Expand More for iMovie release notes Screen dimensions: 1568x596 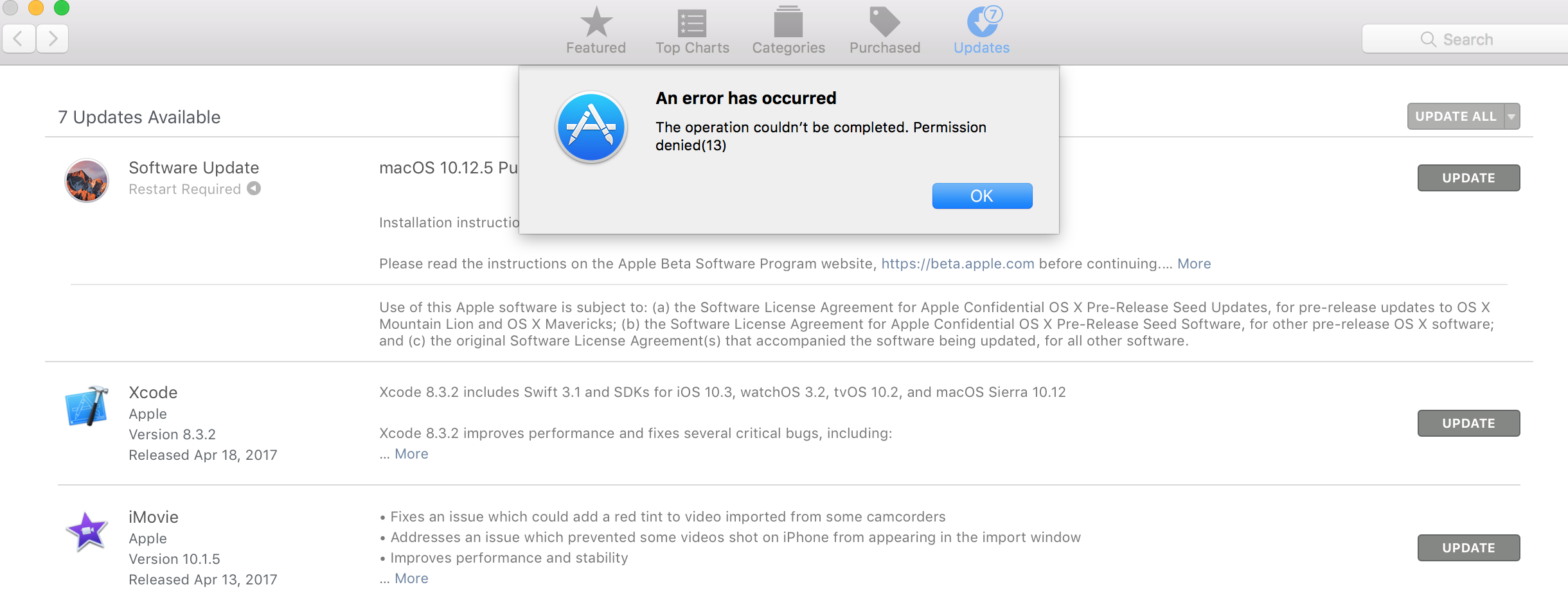pos(411,579)
